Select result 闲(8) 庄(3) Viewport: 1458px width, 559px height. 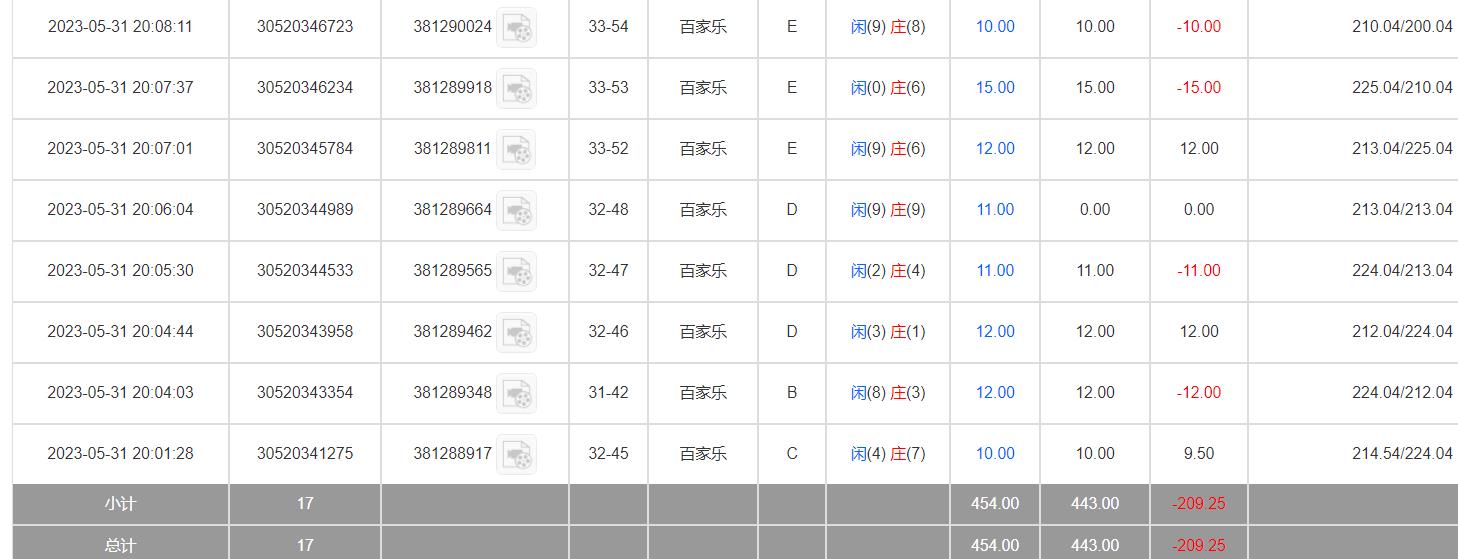pos(888,393)
